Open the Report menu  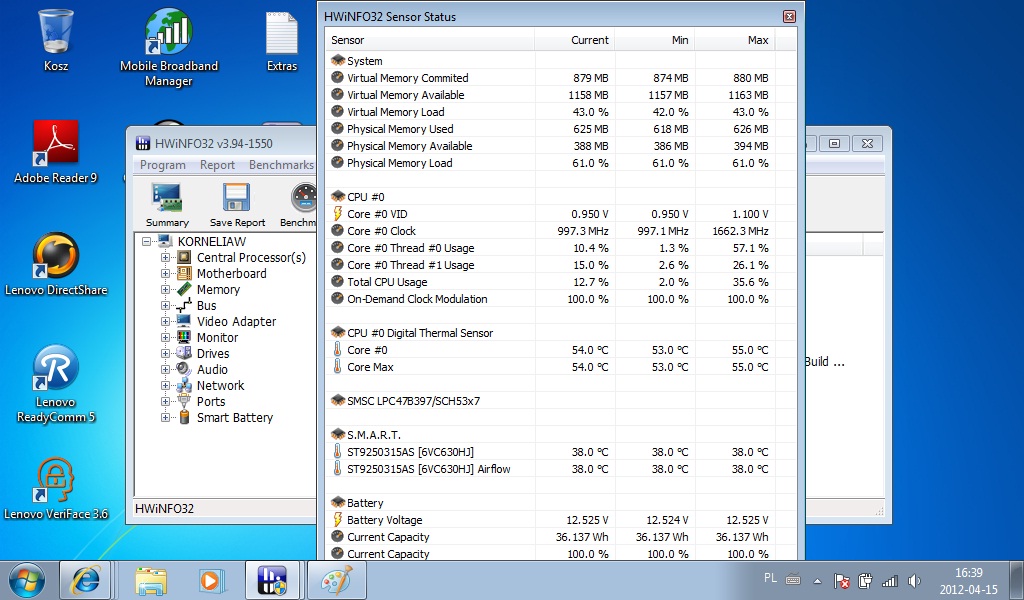point(217,165)
